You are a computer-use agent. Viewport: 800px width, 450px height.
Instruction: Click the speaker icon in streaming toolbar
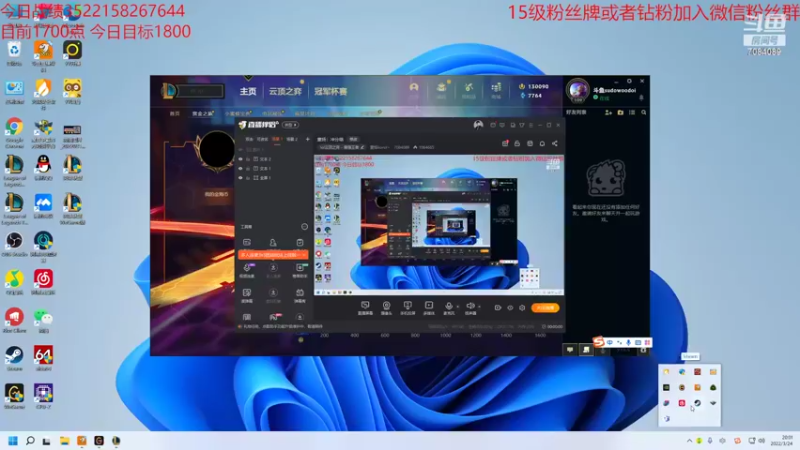(x=470, y=307)
